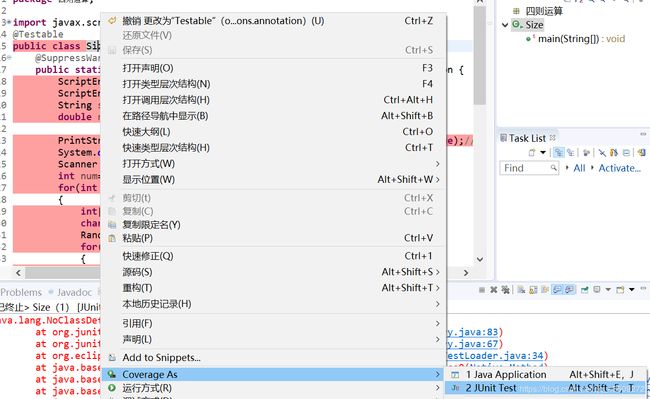Expand the arrow before Activate...
The width and height of the screenshot is (650, 399).
click(x=592, y=167)
